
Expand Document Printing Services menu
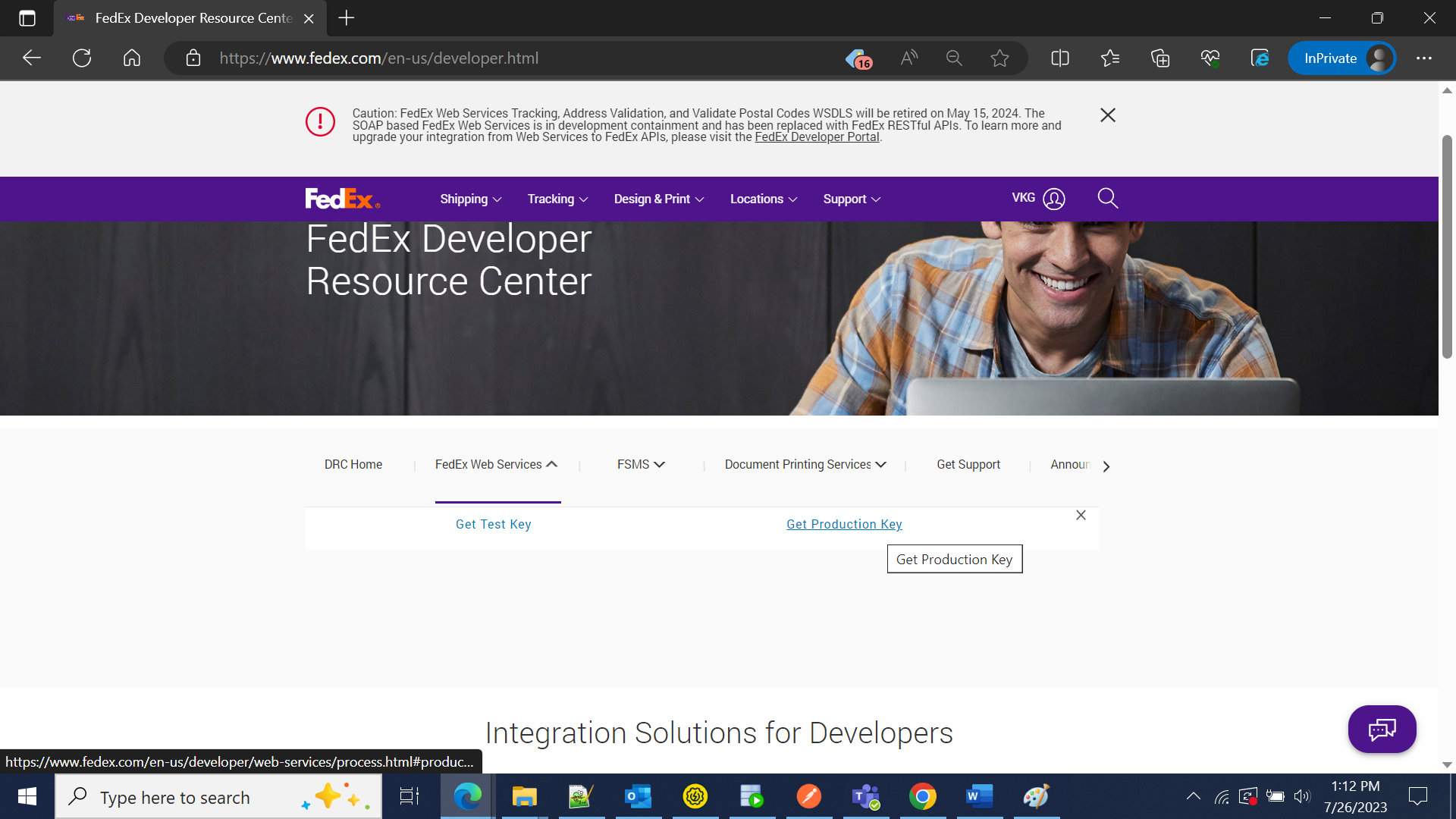[x=805, y=465]
